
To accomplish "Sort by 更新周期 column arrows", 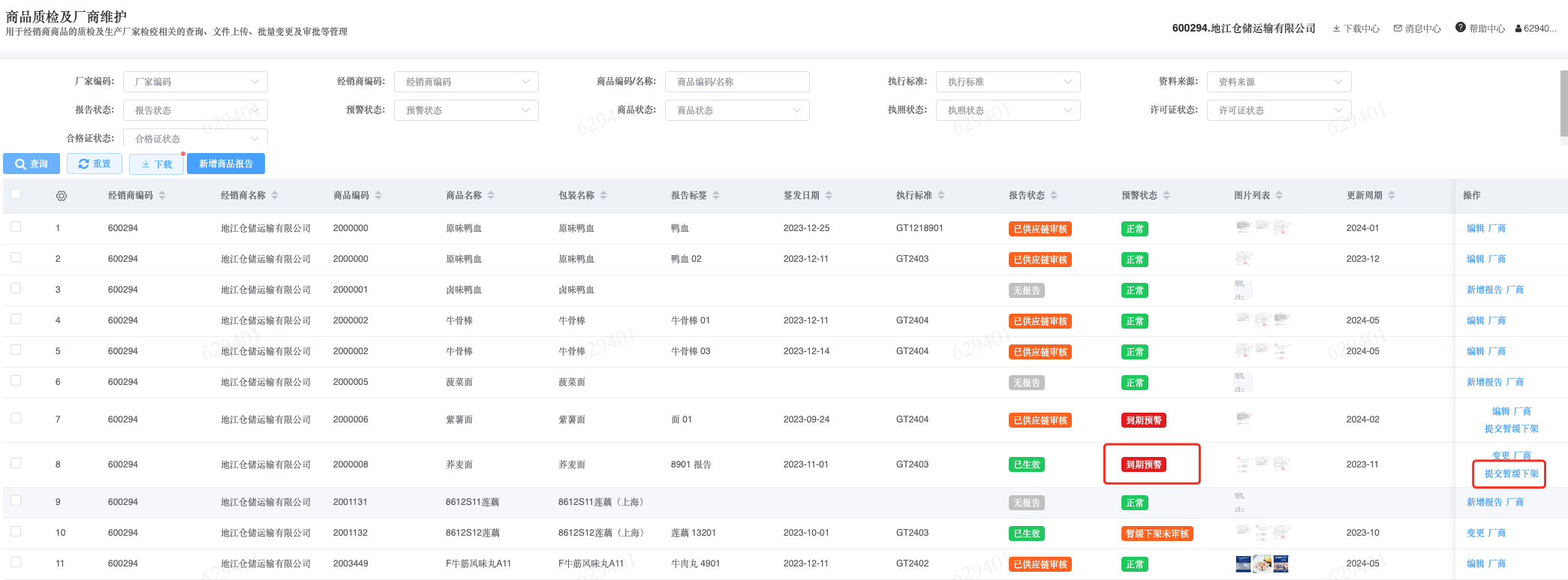I will point(1392,195).
